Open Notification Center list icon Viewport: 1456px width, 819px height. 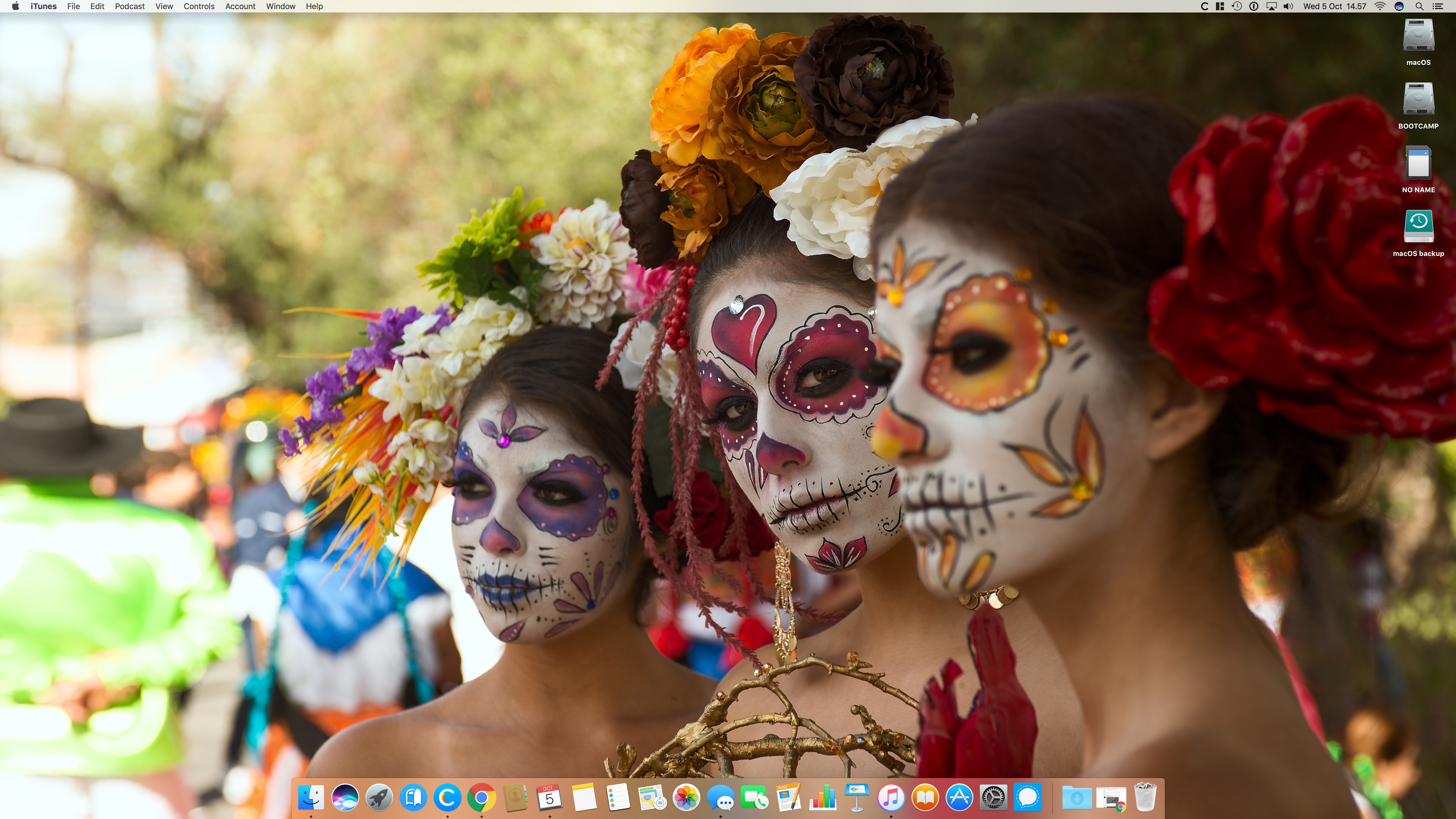coord(1438,6)
